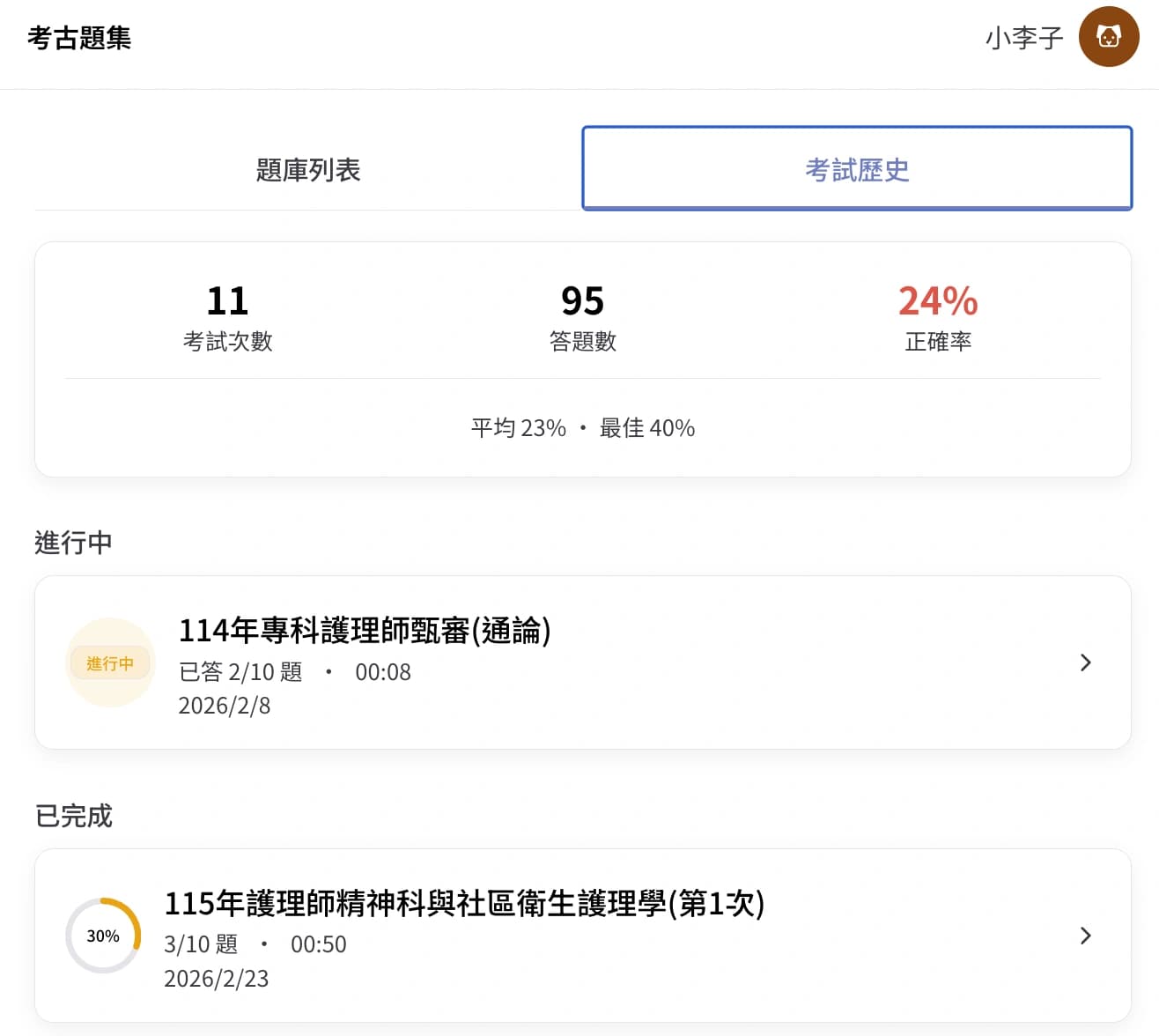Click the yellow 進行中 status badge
The height and width of the screenshot is (1036, 1159).
(110, 663)
